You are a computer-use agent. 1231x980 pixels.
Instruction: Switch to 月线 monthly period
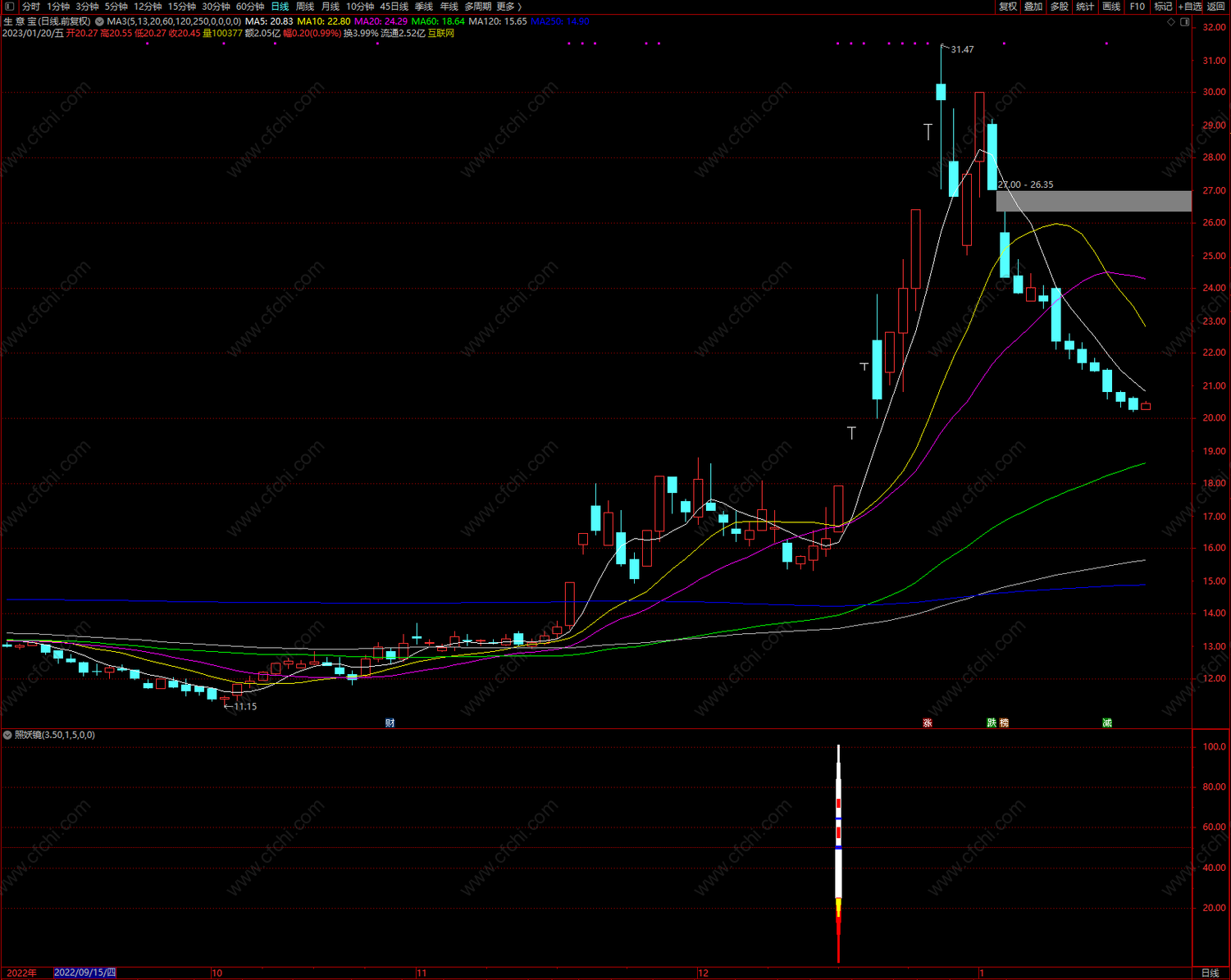(x=331, y=7)
